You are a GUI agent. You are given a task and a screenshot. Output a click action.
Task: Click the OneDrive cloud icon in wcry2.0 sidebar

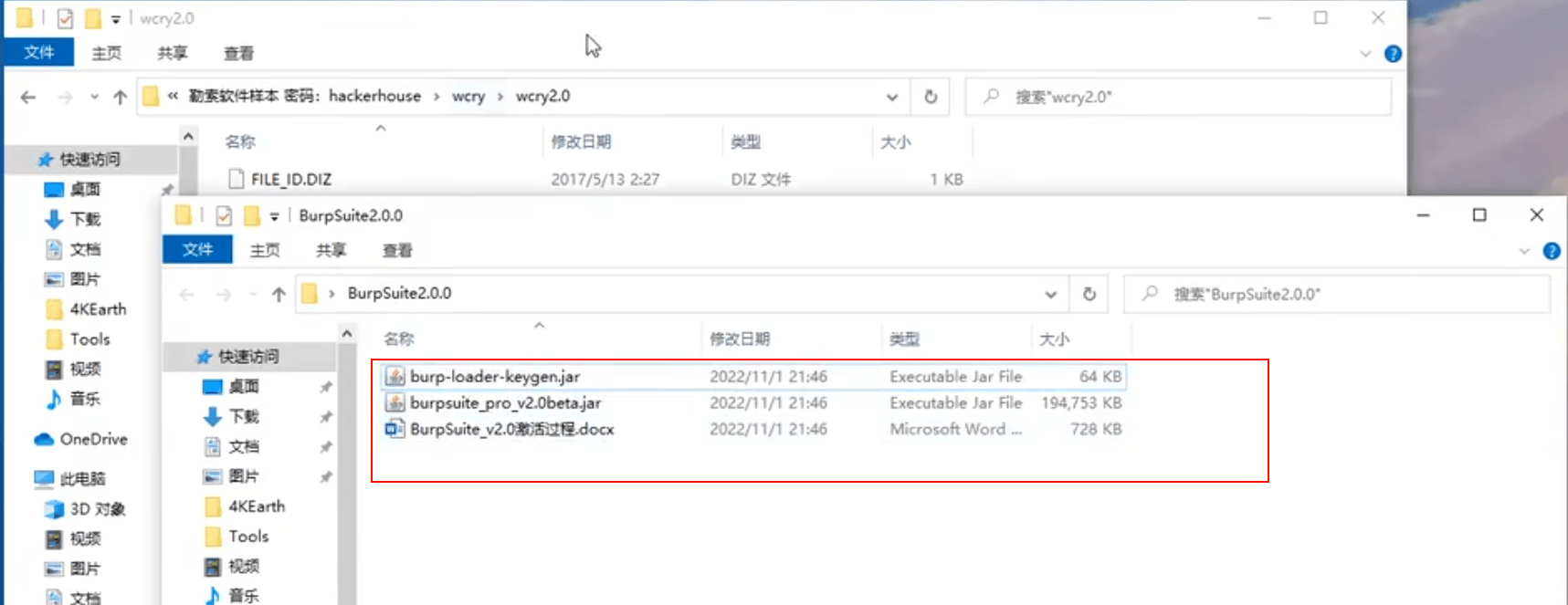(44, 439)
